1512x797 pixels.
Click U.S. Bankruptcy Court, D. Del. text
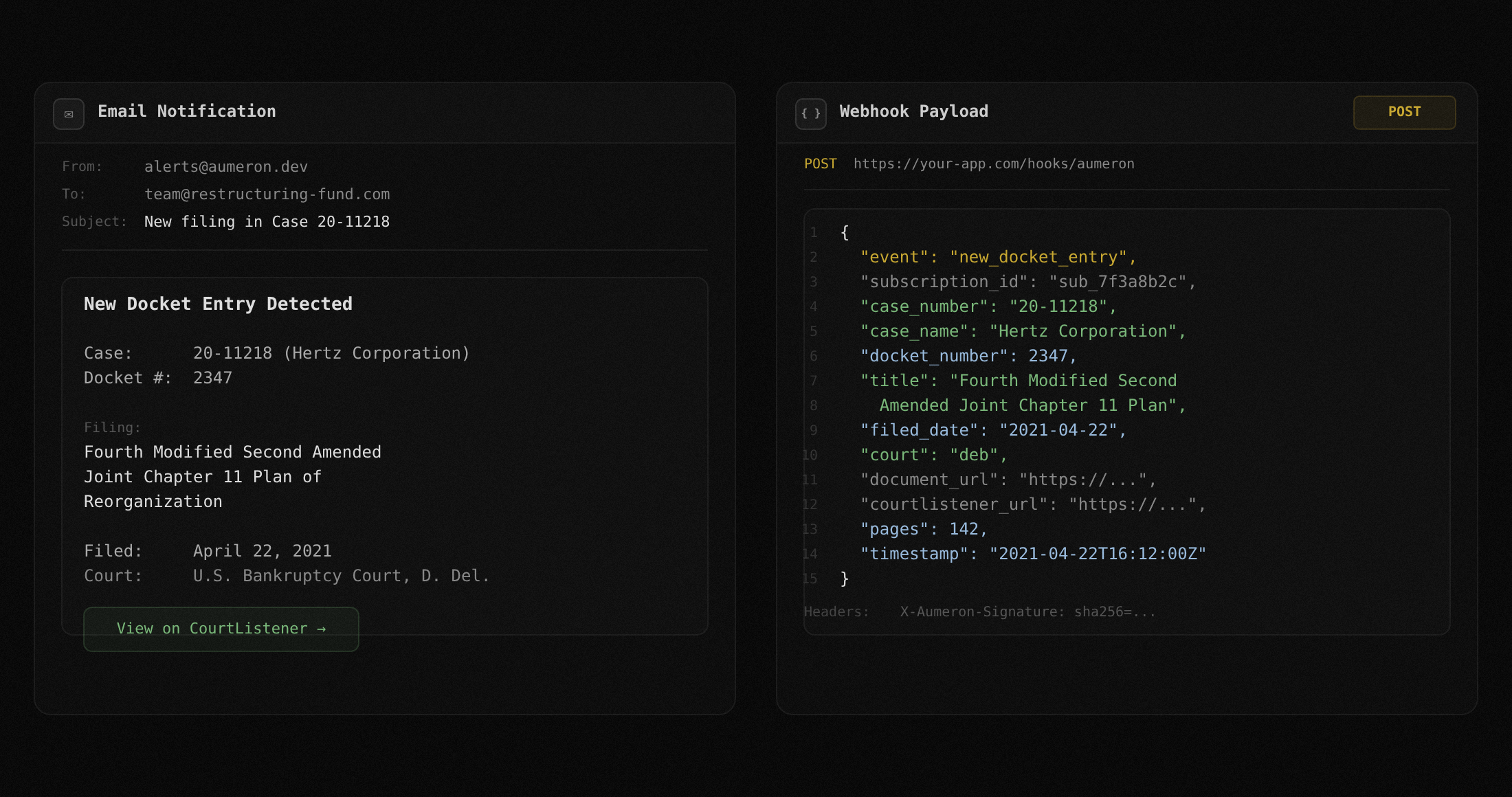click(341, 576)
